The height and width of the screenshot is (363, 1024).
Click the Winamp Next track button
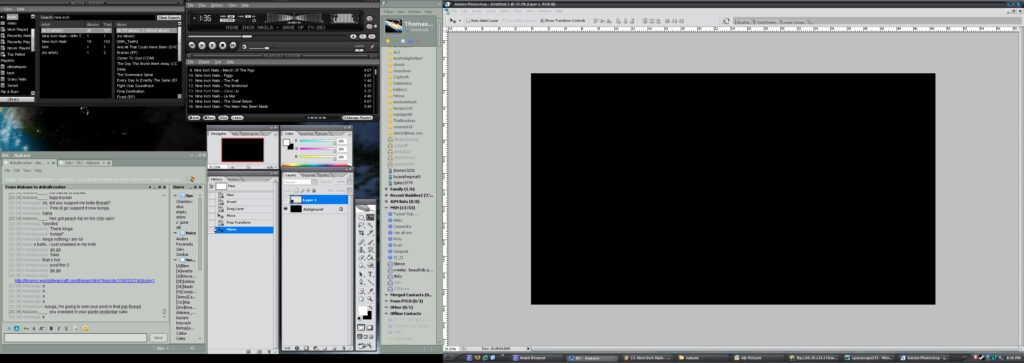[233, 45]
